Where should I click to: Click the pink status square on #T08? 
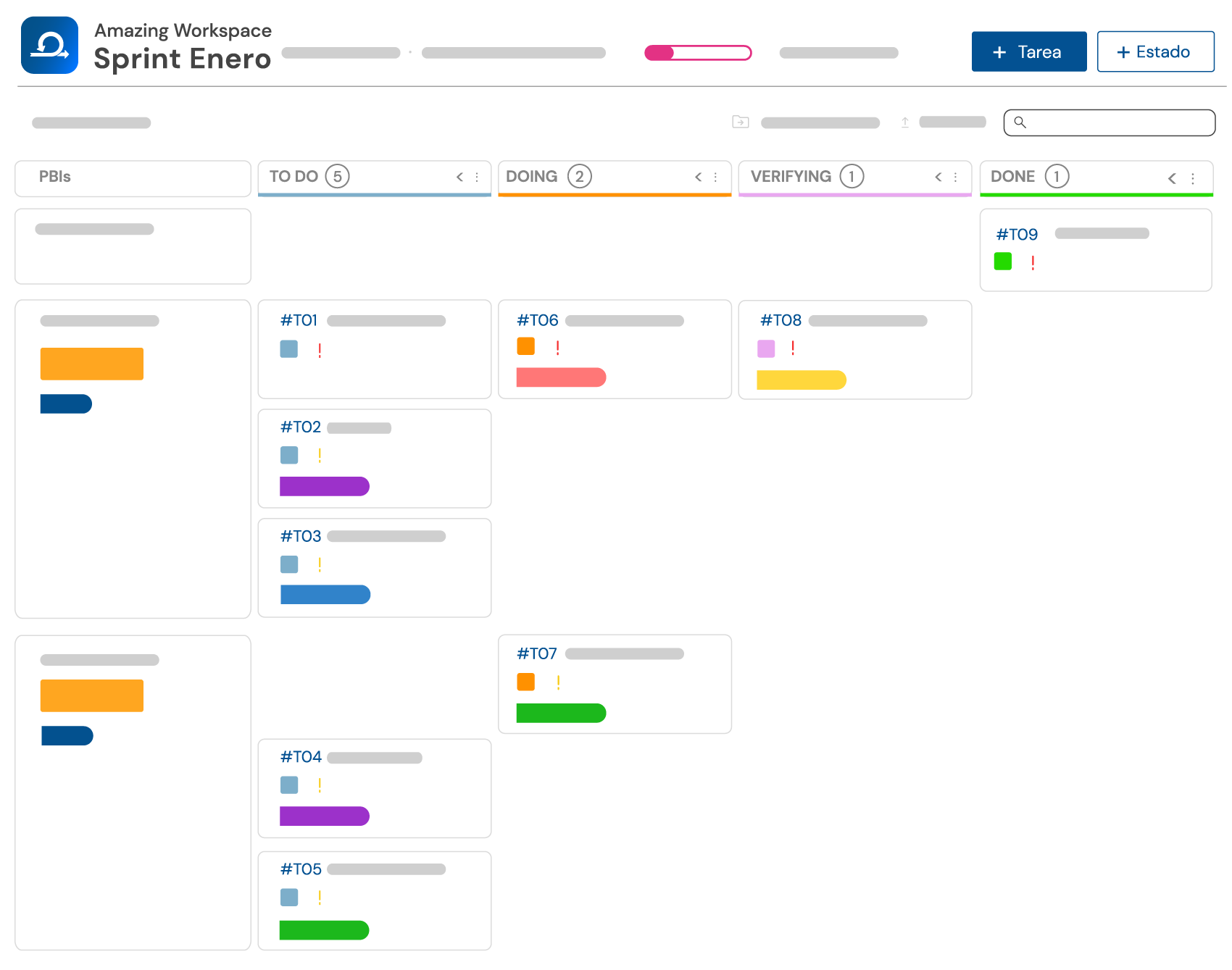766,349
